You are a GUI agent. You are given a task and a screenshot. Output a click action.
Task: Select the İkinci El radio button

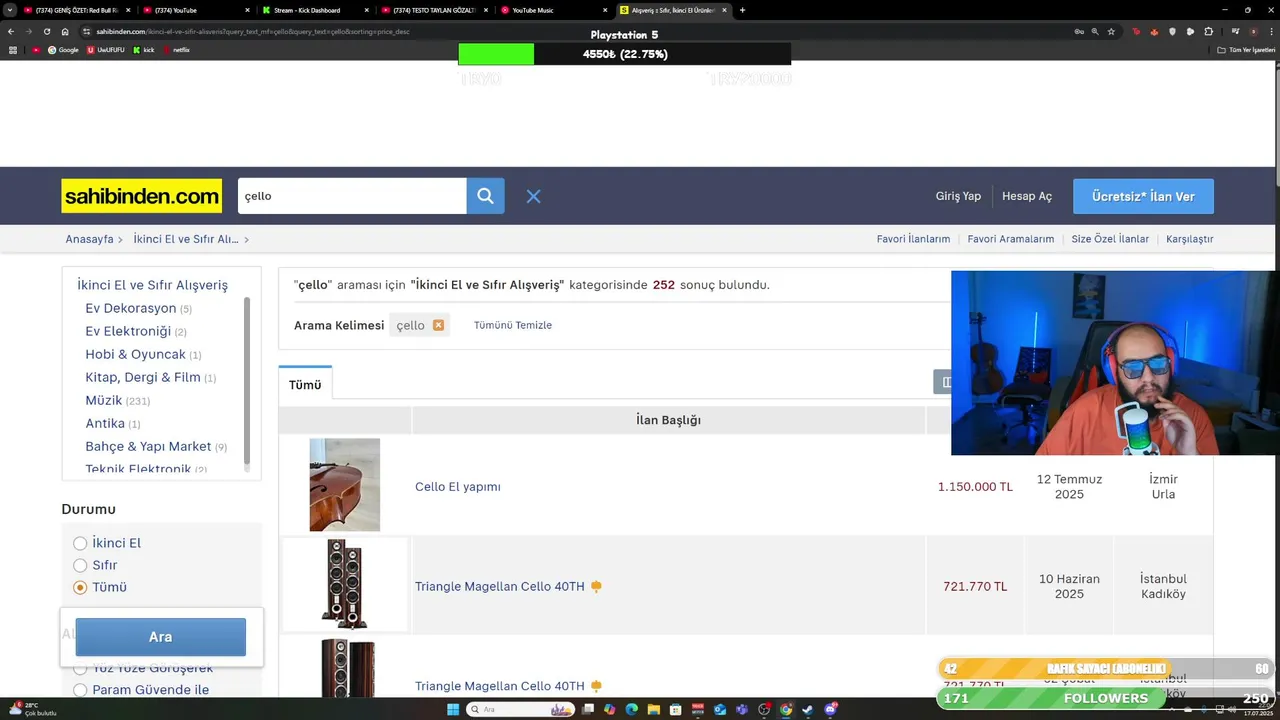coord(80,543)
